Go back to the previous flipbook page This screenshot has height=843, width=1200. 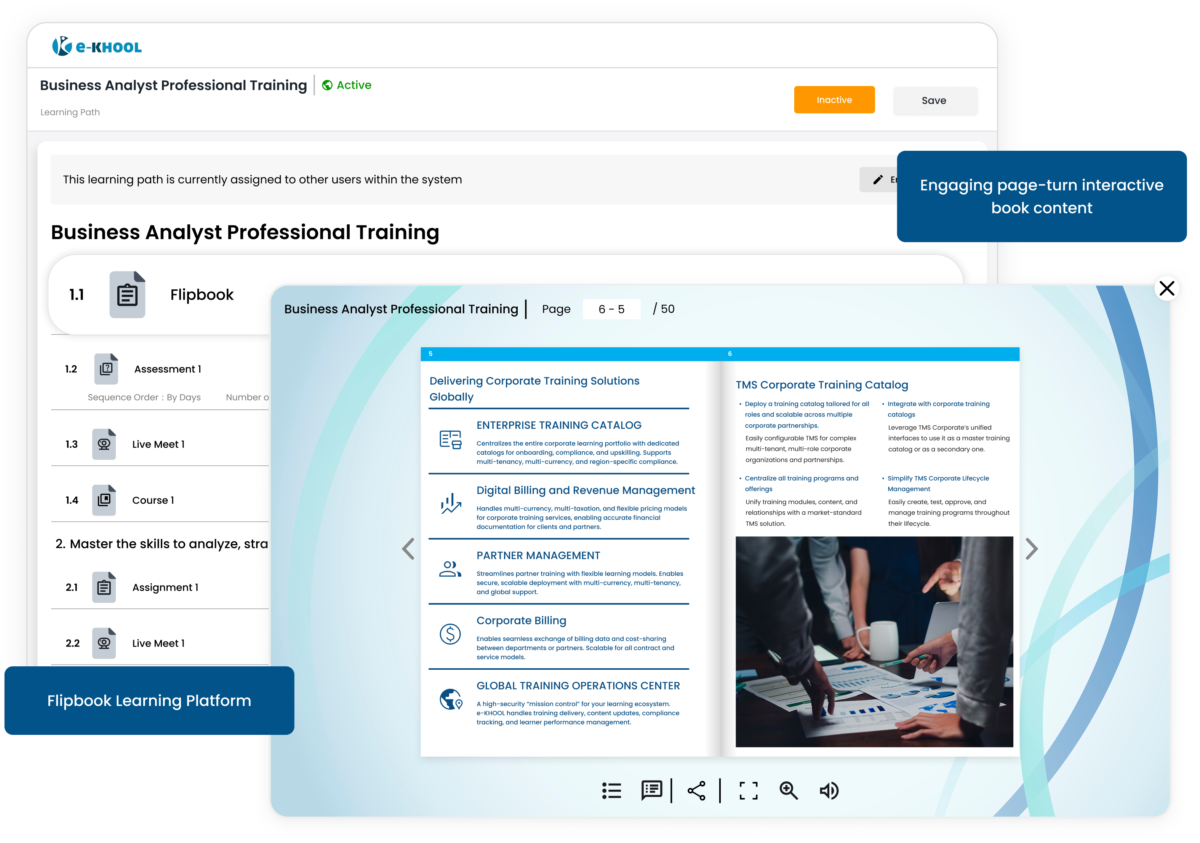click(408, 549)
